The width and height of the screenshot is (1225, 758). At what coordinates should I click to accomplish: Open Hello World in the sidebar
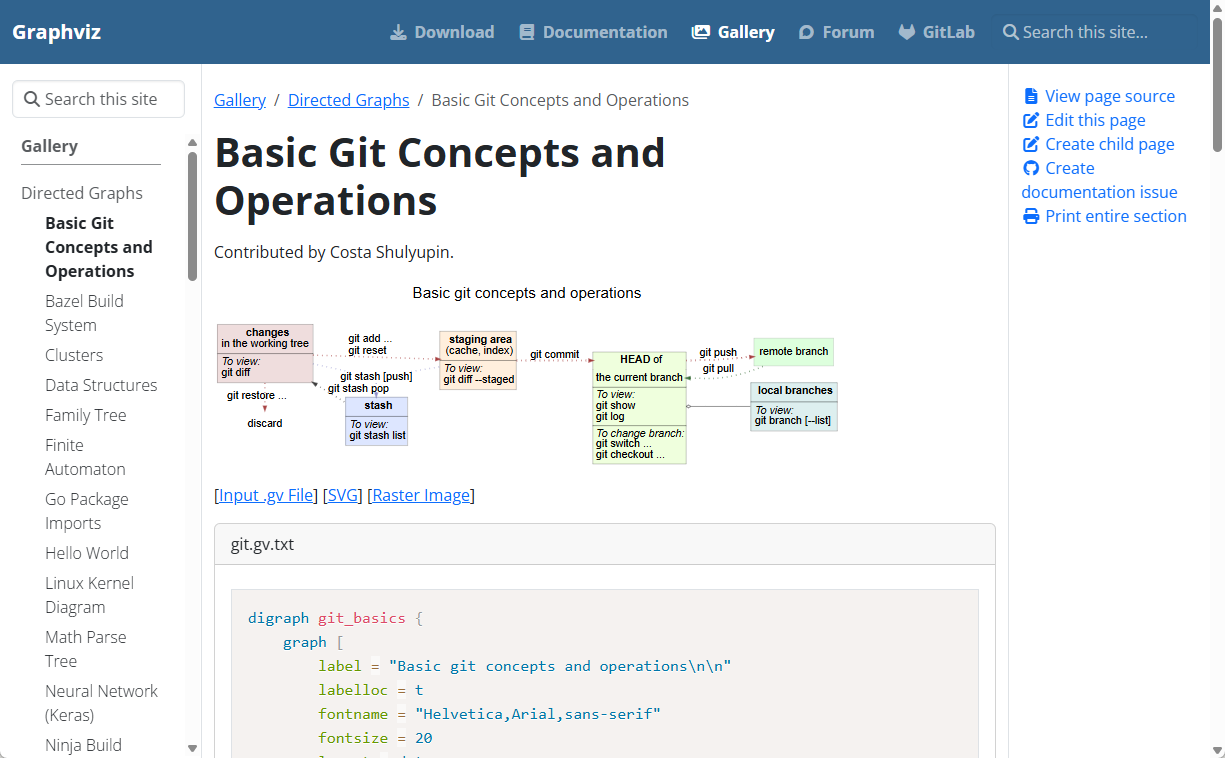point(87,553)
